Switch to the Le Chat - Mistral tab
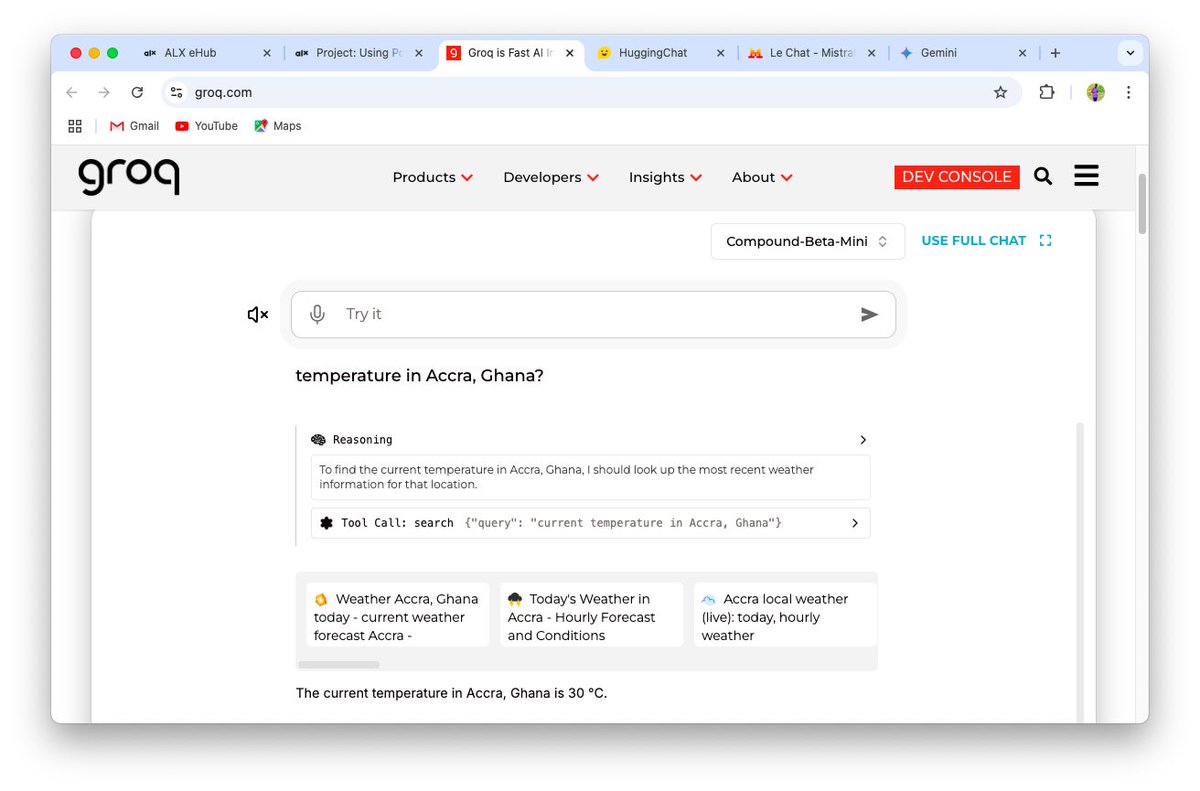The image size is (1200, 791). (812, 53)
